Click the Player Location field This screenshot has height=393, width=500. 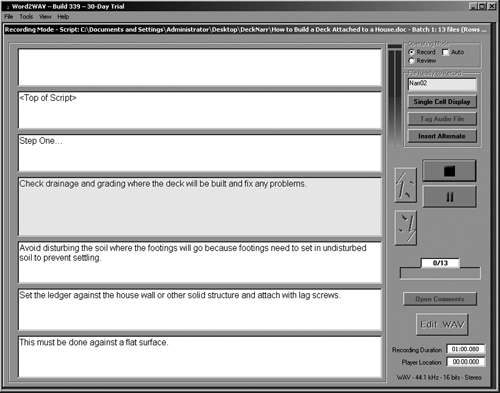465,362
